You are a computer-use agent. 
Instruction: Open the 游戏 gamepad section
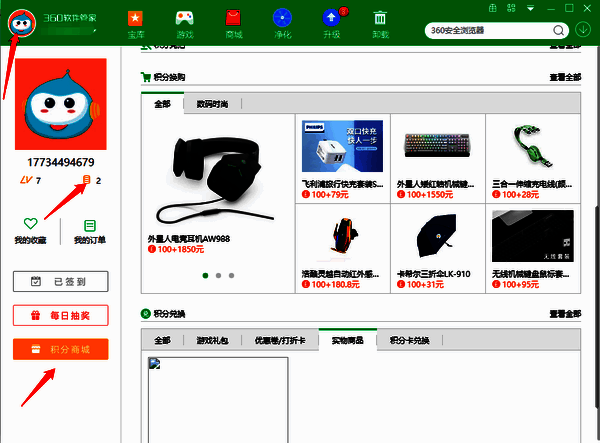point(185,24)
